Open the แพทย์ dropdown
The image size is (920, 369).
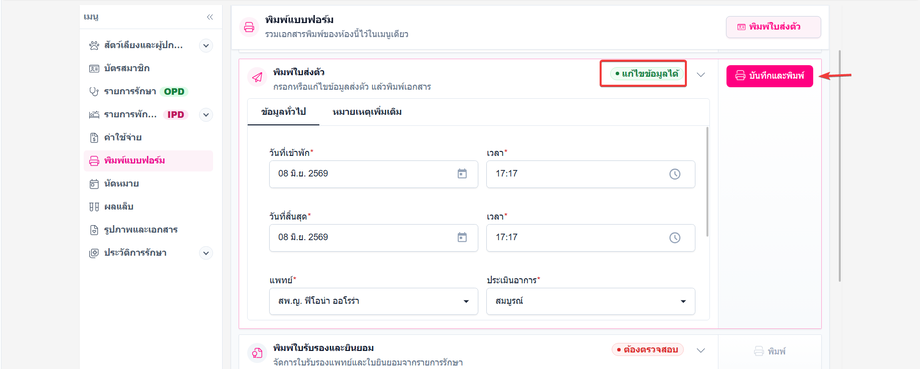click(x=374, y=301)
